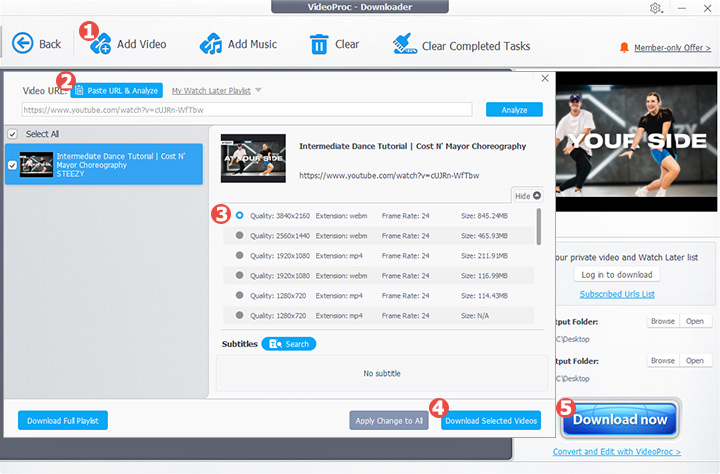Collapse the quality list with Hide
Image resolution: width=720 pixels, height=474 pixels.
(527, 195)
